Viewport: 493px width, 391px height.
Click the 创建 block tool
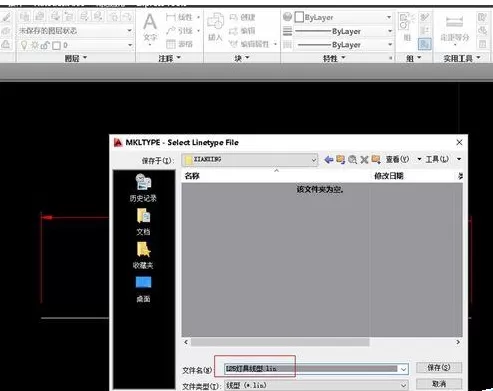coord(242,17)
